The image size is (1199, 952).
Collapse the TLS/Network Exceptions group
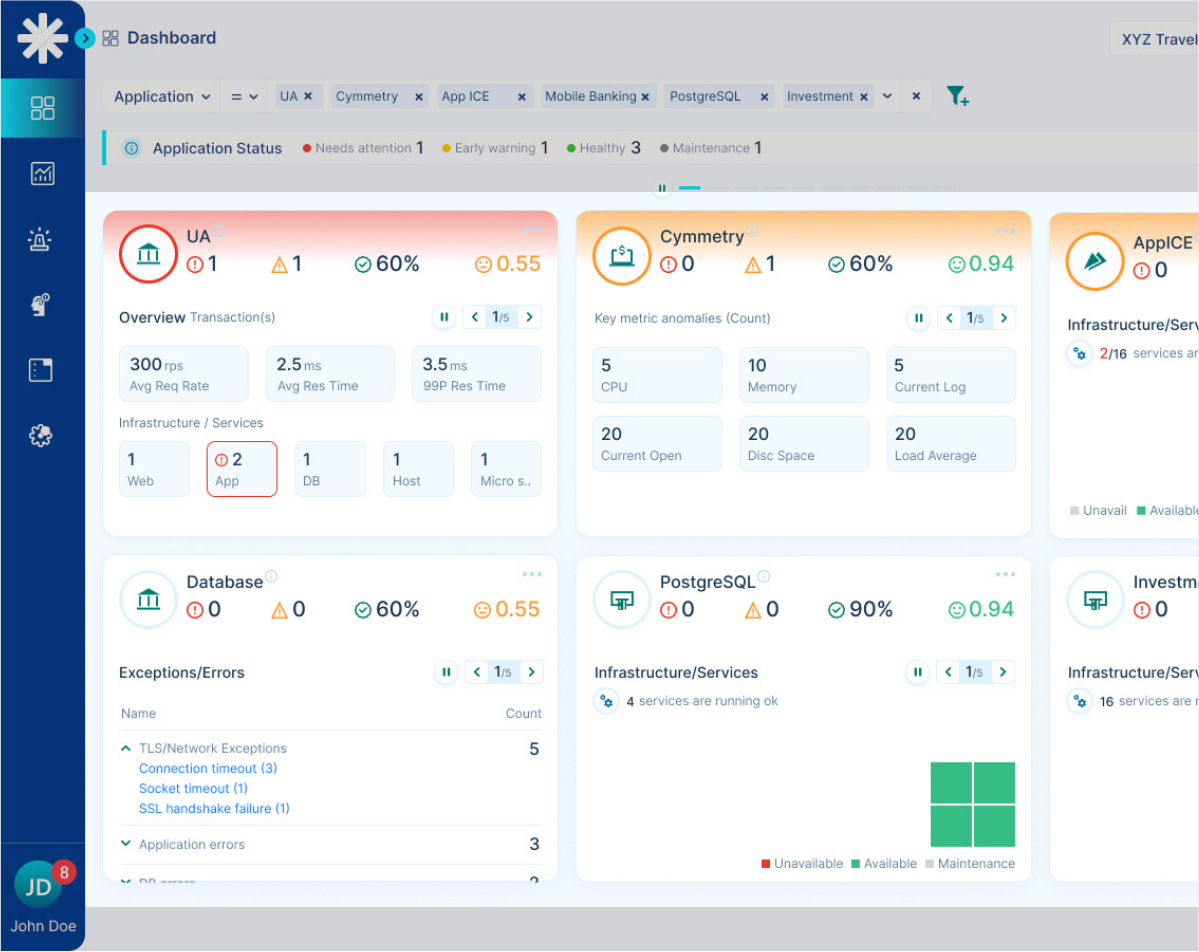(126, 748)
